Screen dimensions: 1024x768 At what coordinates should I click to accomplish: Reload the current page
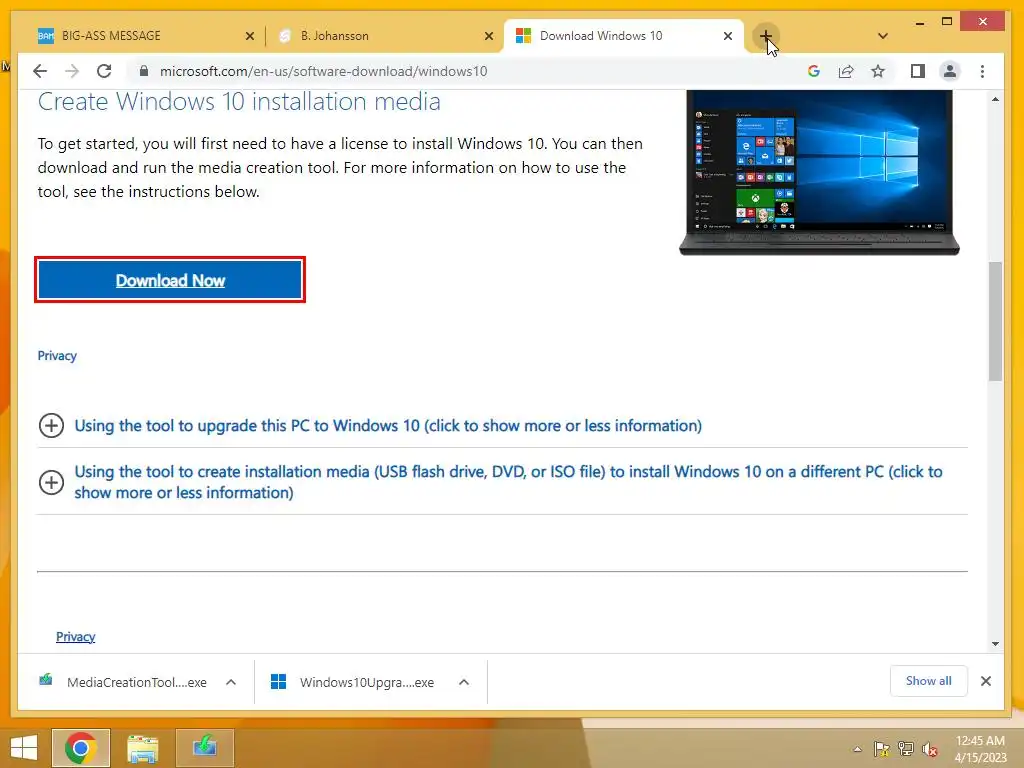[x=104, y=71]
